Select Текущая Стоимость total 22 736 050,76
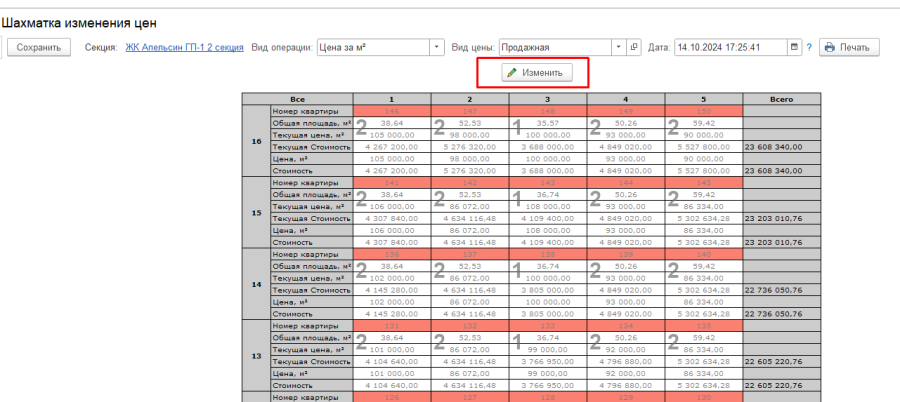This screenshot has width=900, height=402. pyautogui.click(x=782, y=290)
